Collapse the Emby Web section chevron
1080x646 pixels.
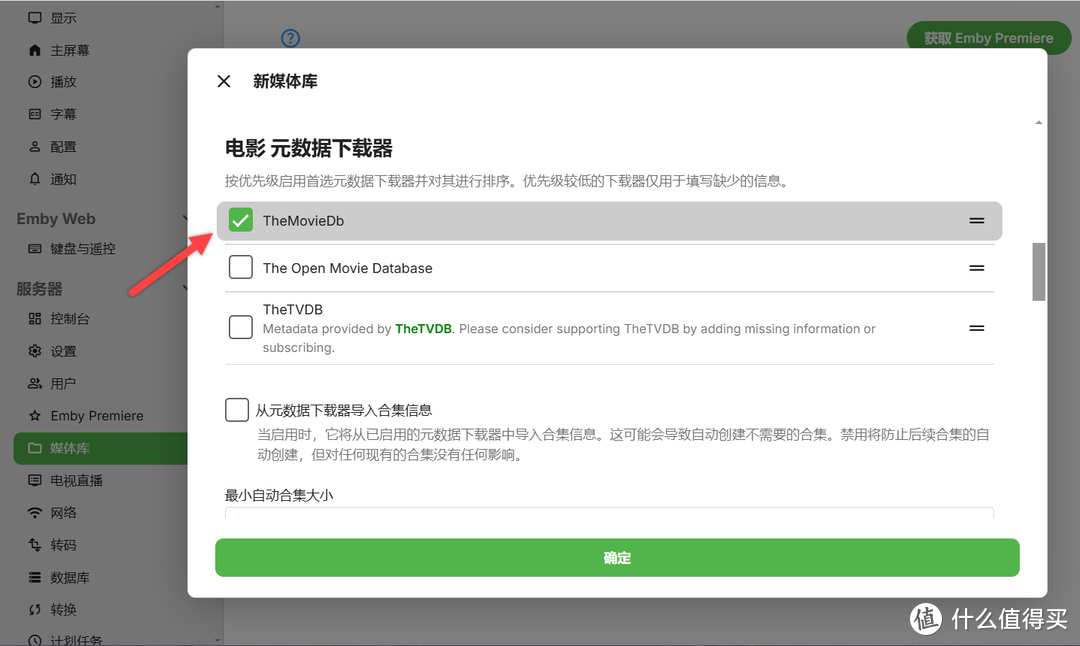click(185, 218)
